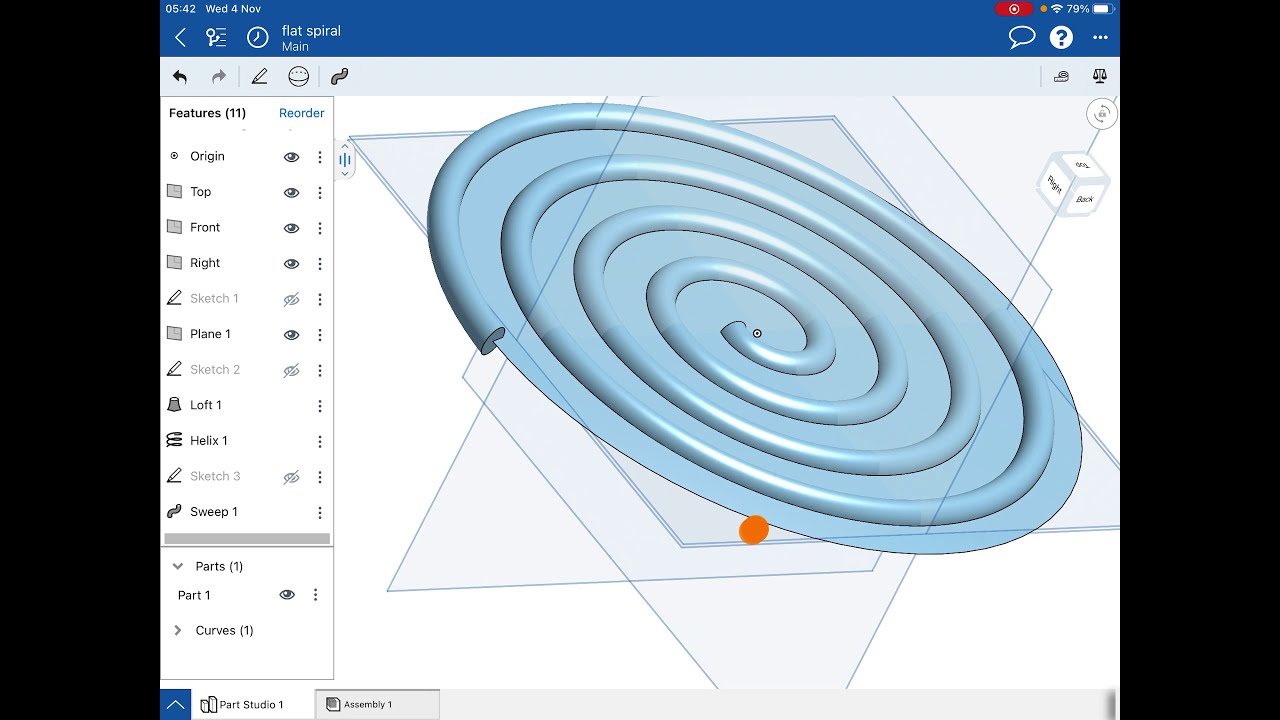
Task: Open the comments speech bubble
Action: tap(1021, 38)
